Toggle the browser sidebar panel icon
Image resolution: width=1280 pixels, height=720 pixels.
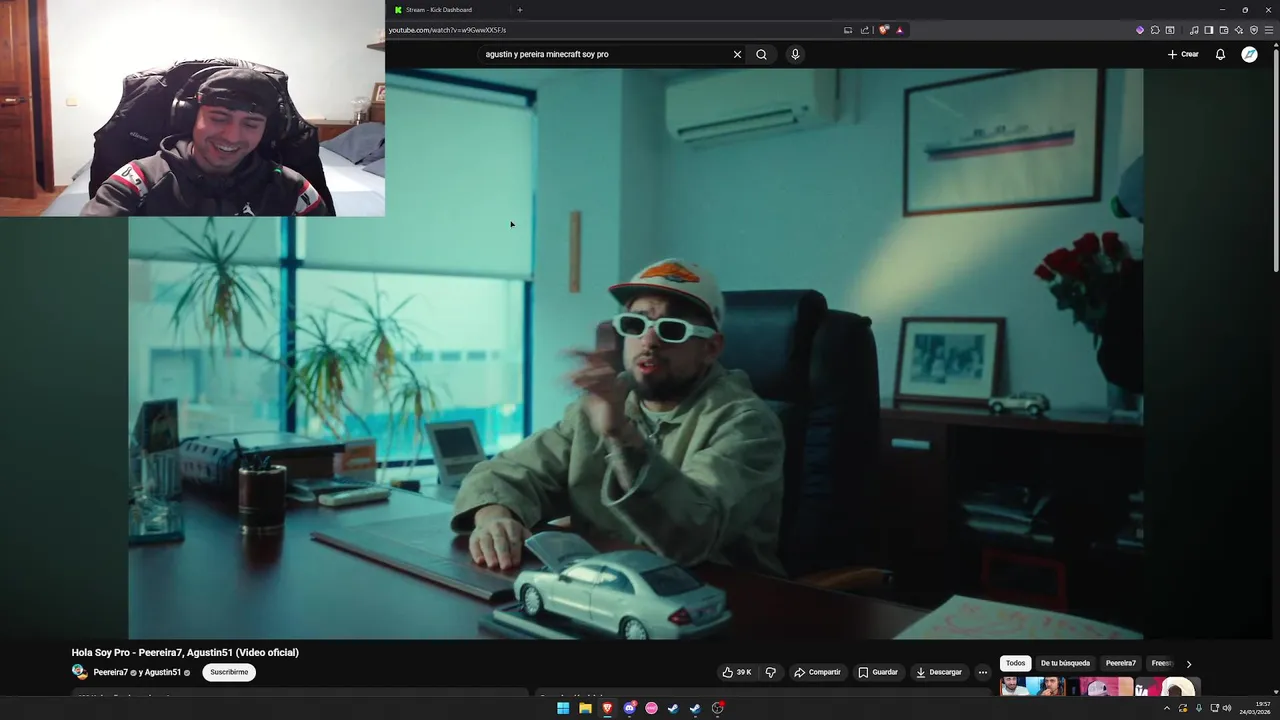pos(1208,30)
